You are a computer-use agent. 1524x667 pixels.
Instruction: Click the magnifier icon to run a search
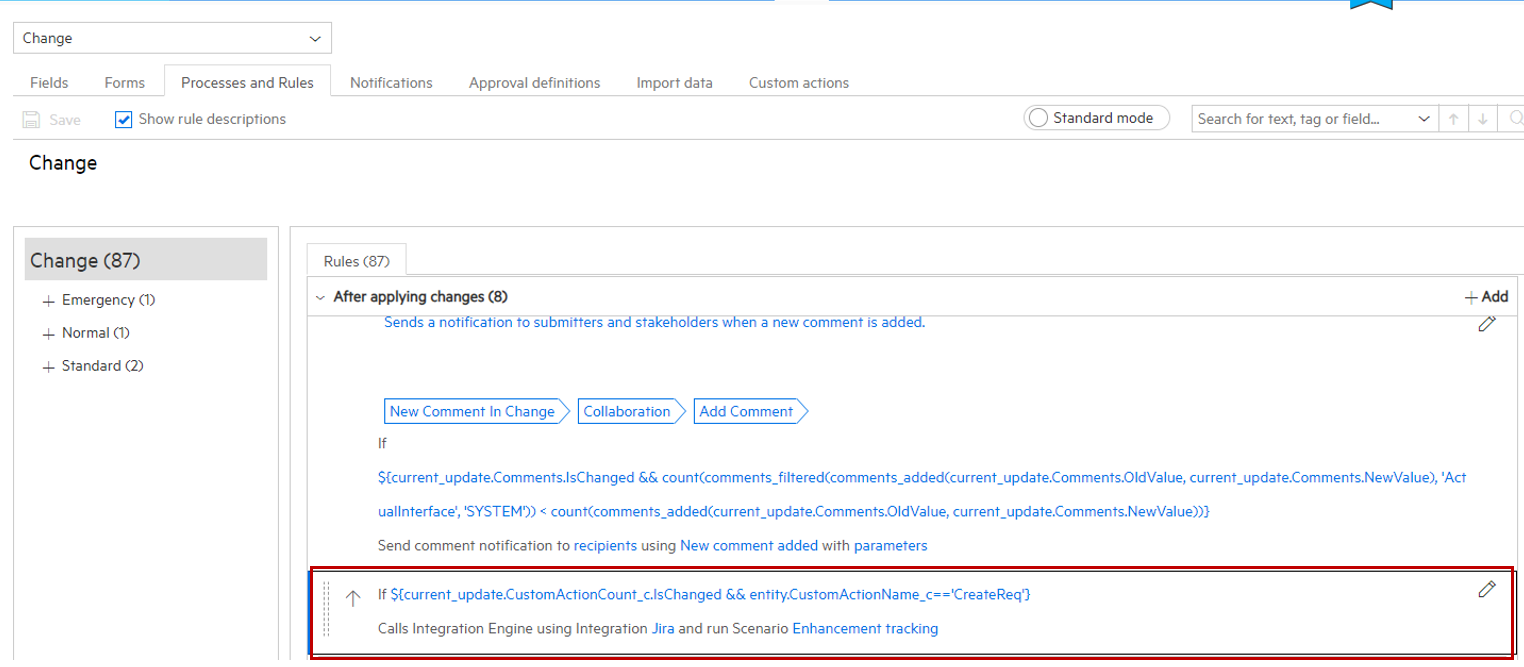[x=1515, y=118]
